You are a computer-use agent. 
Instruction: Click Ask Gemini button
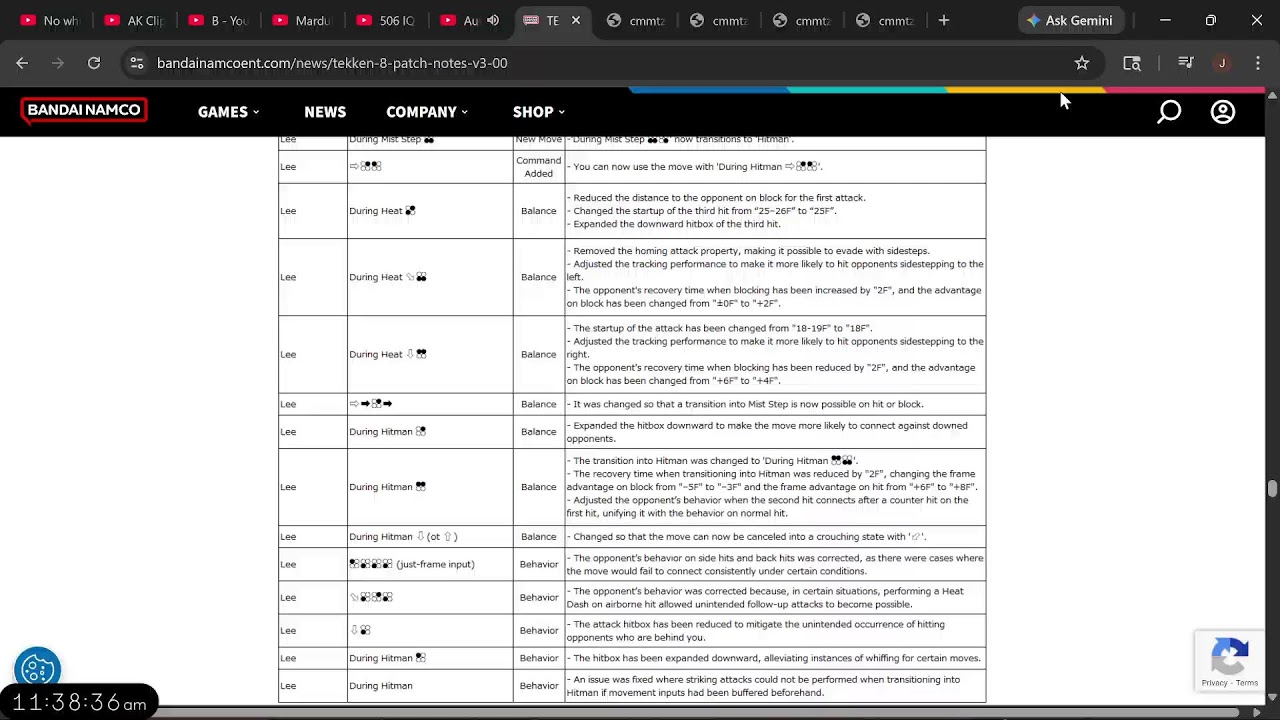coord(1070,20)
